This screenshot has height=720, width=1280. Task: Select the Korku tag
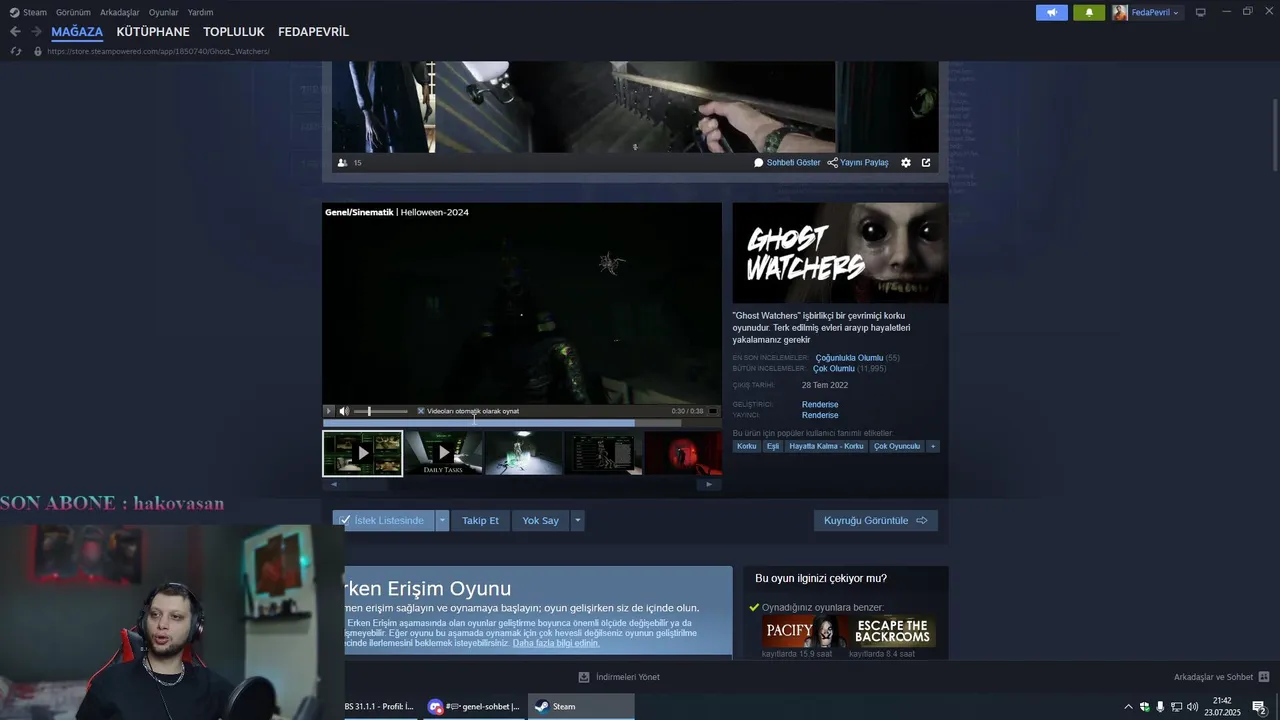click(747, 446)
